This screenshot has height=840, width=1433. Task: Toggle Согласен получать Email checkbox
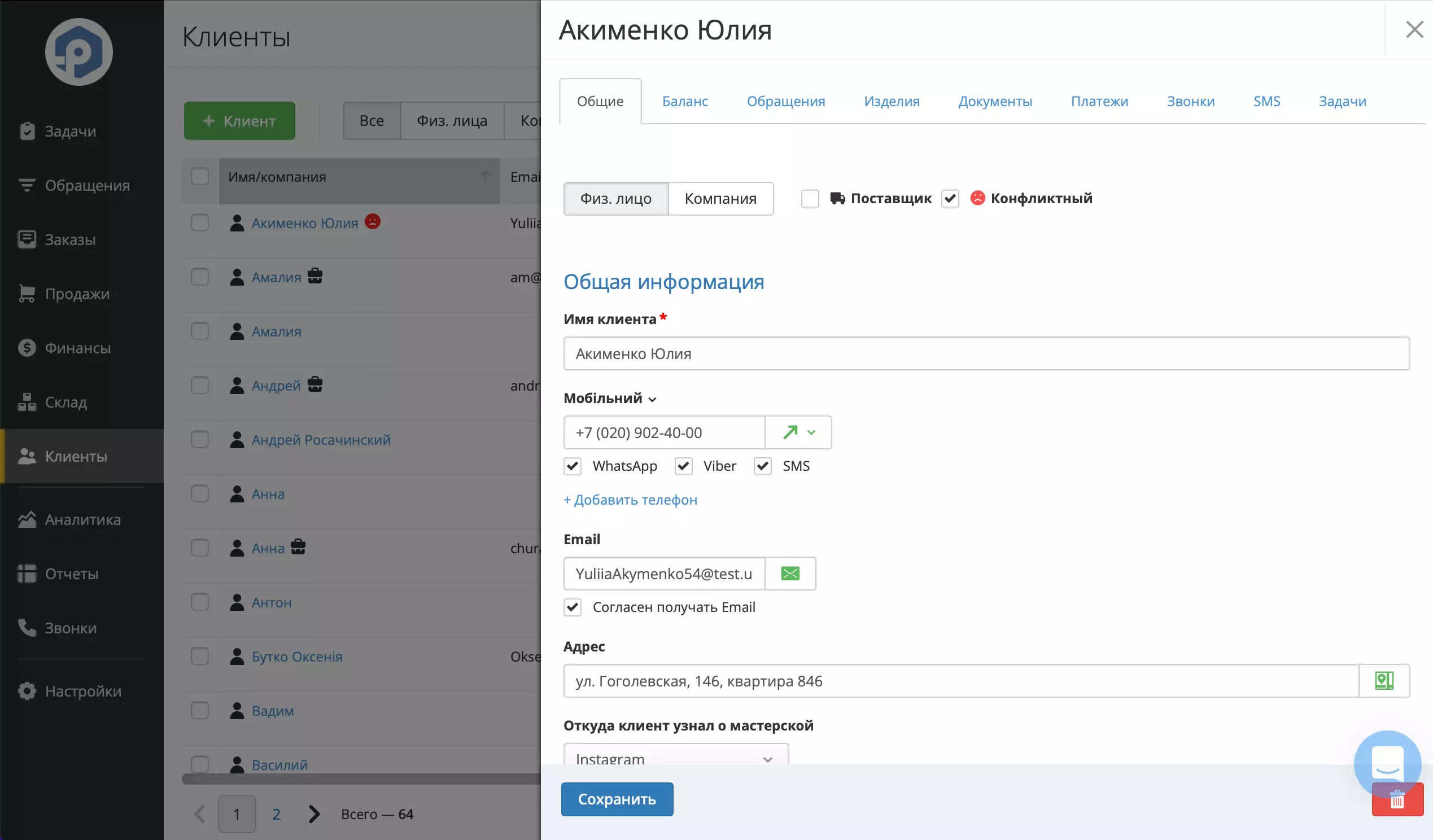point(573,607)
